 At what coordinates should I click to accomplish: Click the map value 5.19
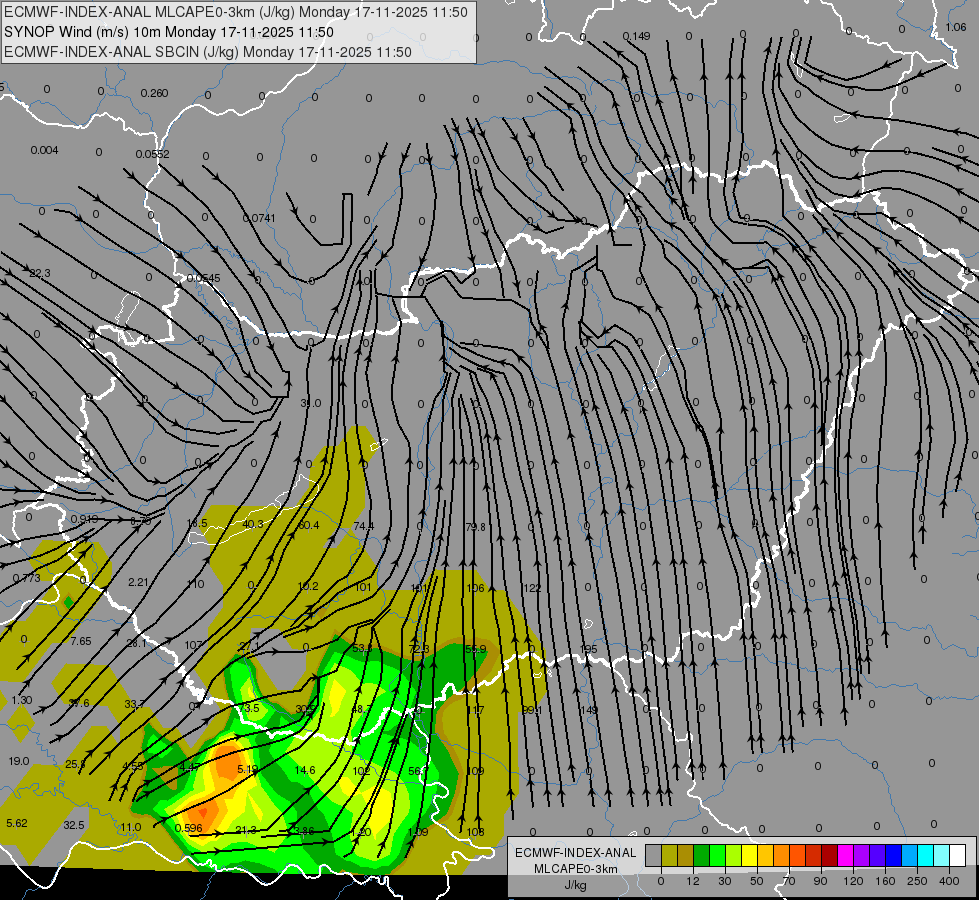248,769
